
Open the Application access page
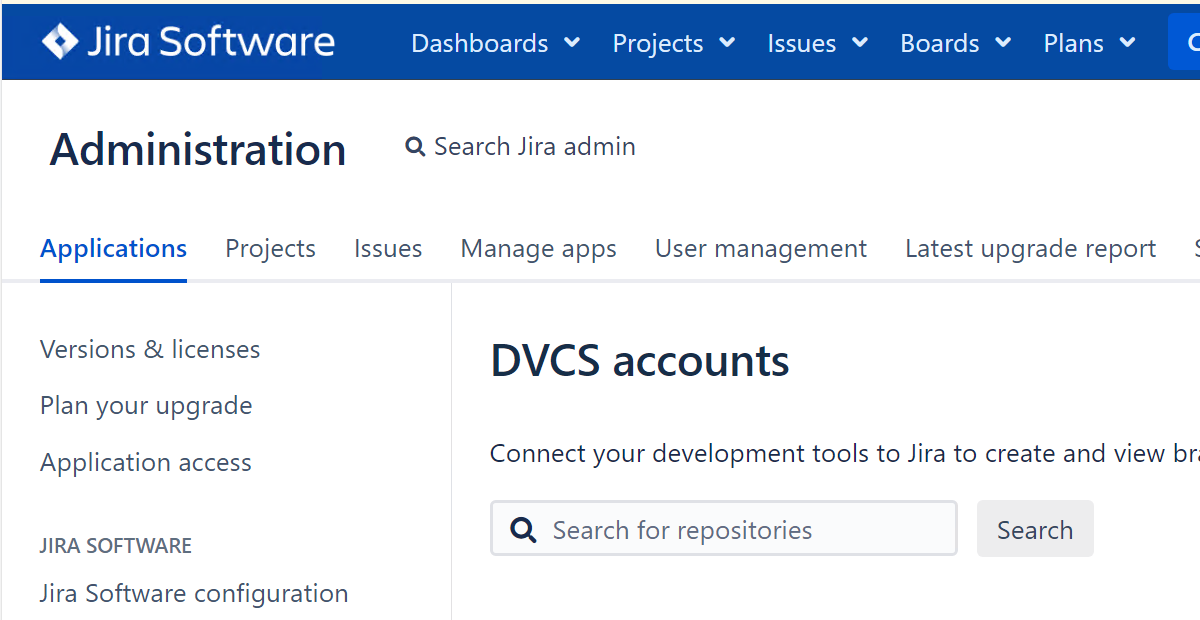[x=145, y=462]
